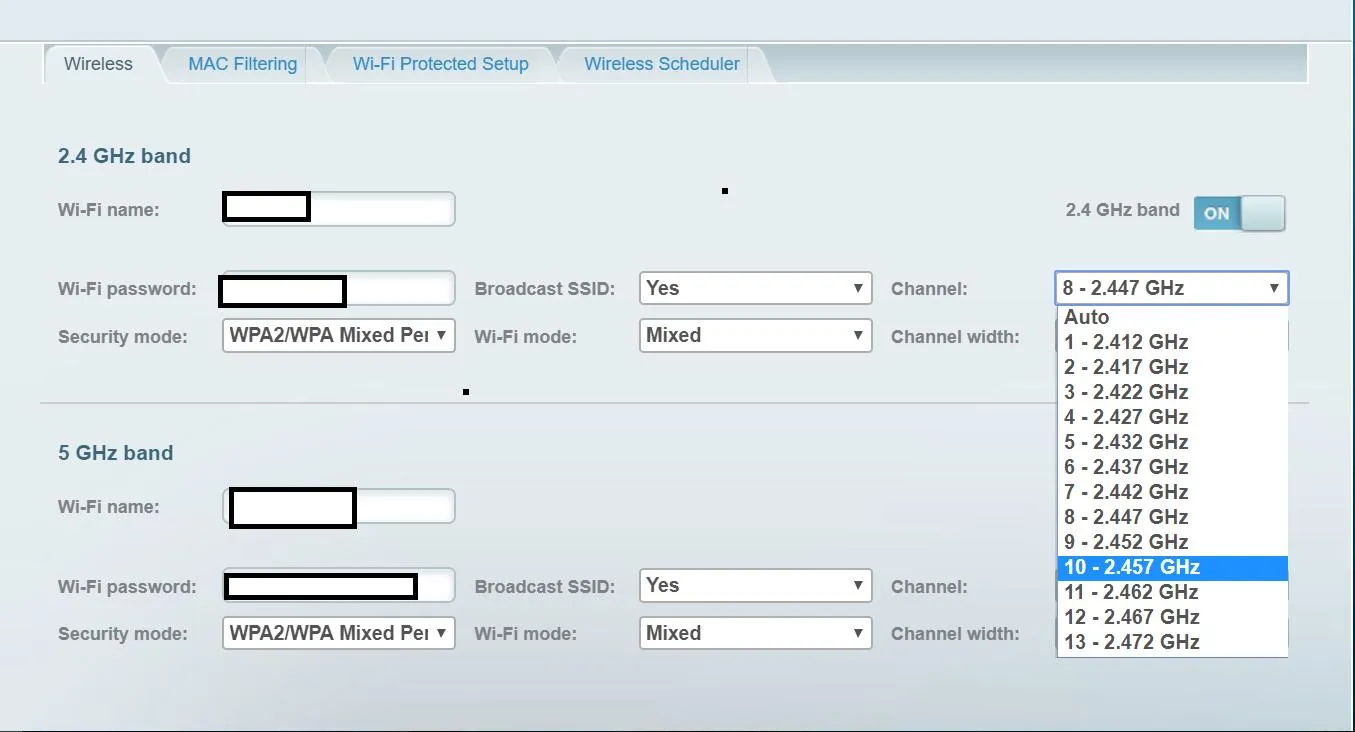This screenshot has width=1355, height=732.
Task: Open 2.4 GHz Broadcast SSID dropdown
Action: [755, 288]
